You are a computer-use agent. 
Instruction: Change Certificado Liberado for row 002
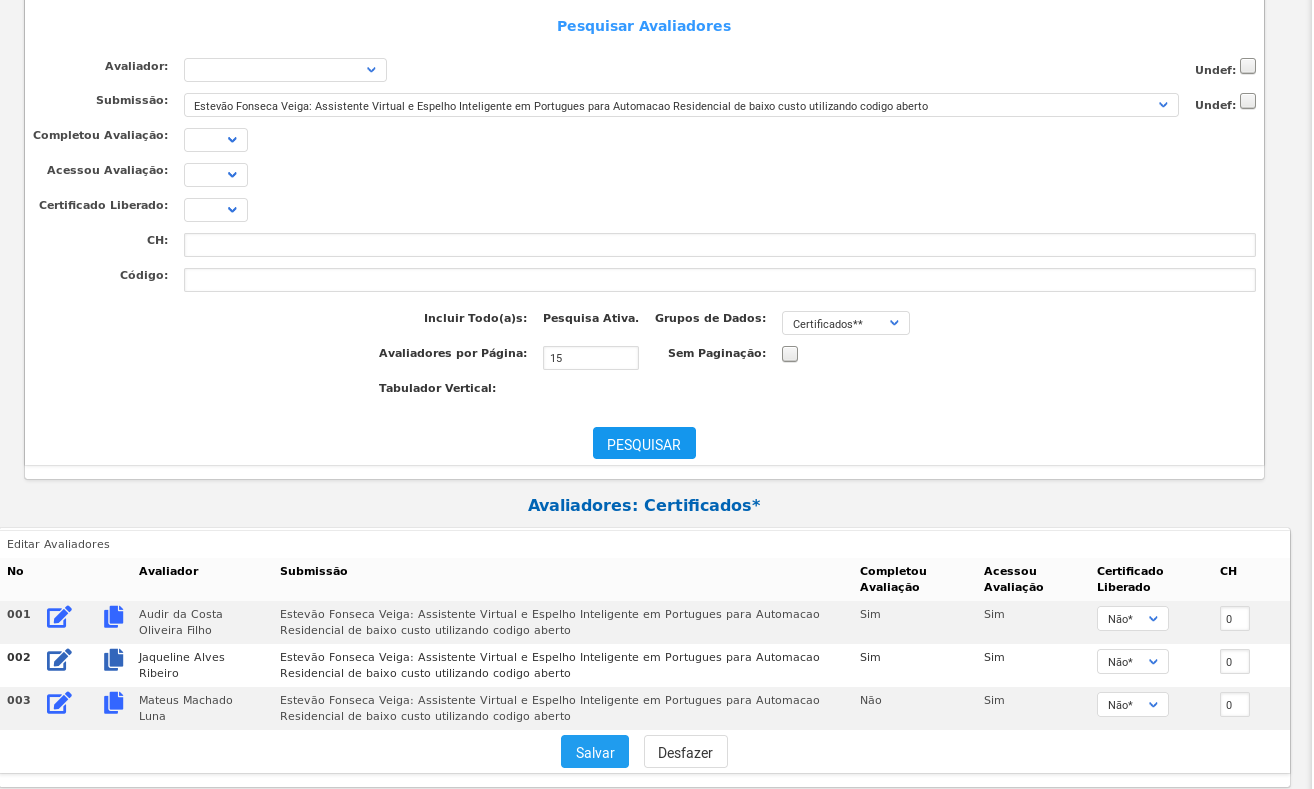(x=1133, y=662)
